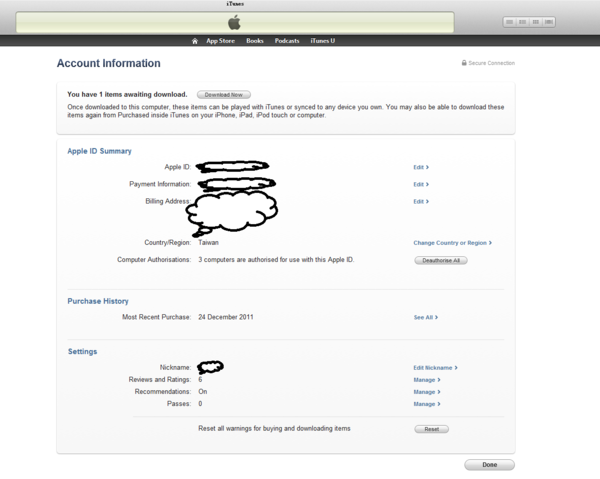Click the Purchase History heading
The image size is (600, 479).
98,301
